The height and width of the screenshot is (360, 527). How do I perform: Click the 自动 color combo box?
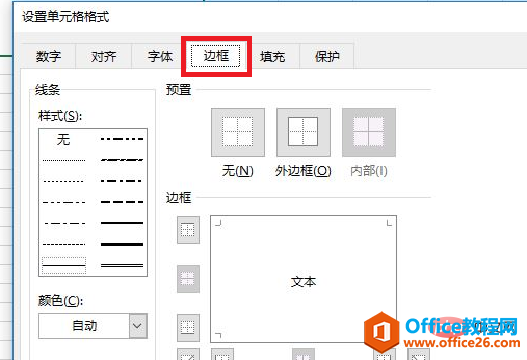(x=93, y=326)
